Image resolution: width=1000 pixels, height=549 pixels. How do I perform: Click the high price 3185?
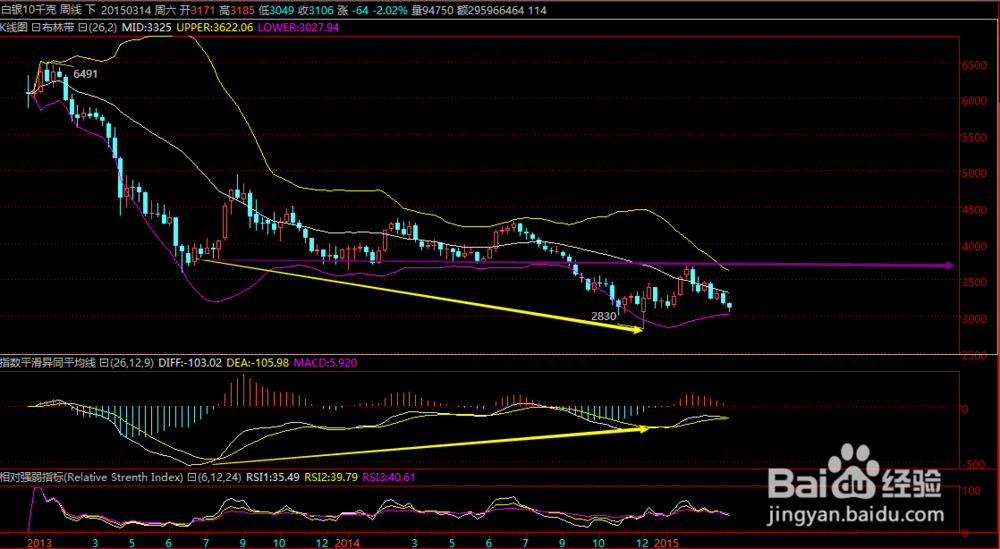[x=242, y=10]
